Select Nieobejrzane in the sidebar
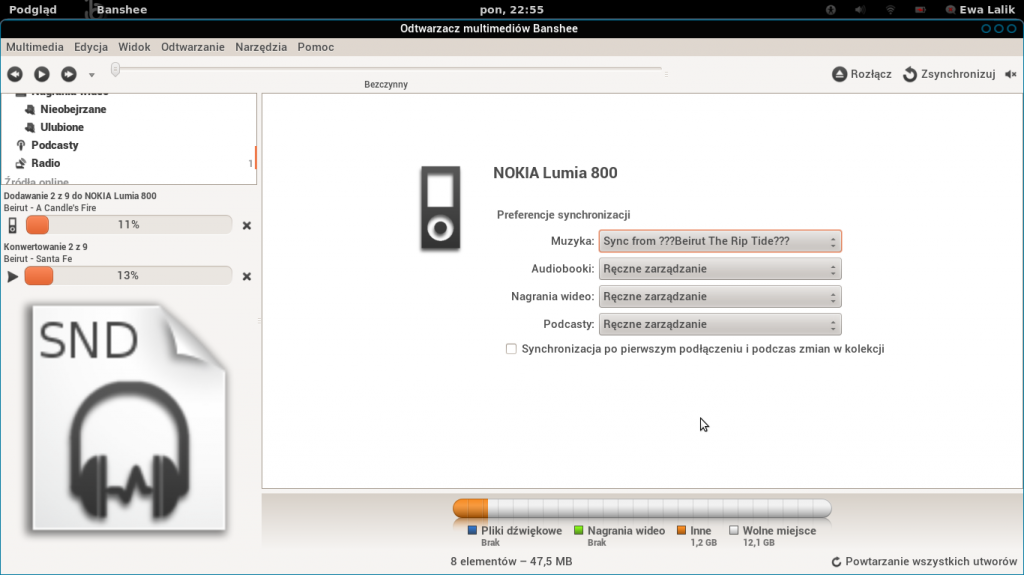This screenshot has height=575, width=1024. (73, 109)
